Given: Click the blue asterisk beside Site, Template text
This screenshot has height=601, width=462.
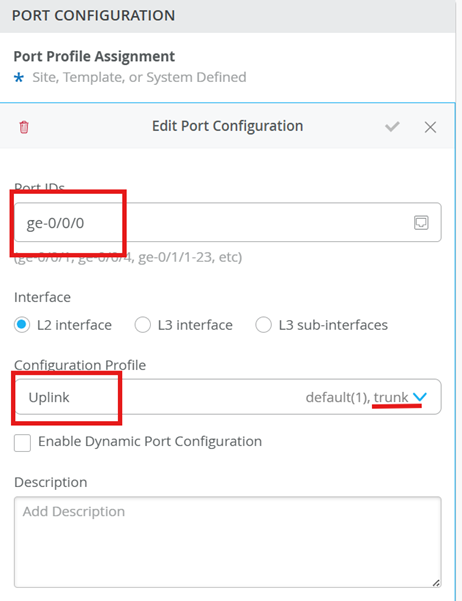Looking at the screenshot, I should point(19,78).
